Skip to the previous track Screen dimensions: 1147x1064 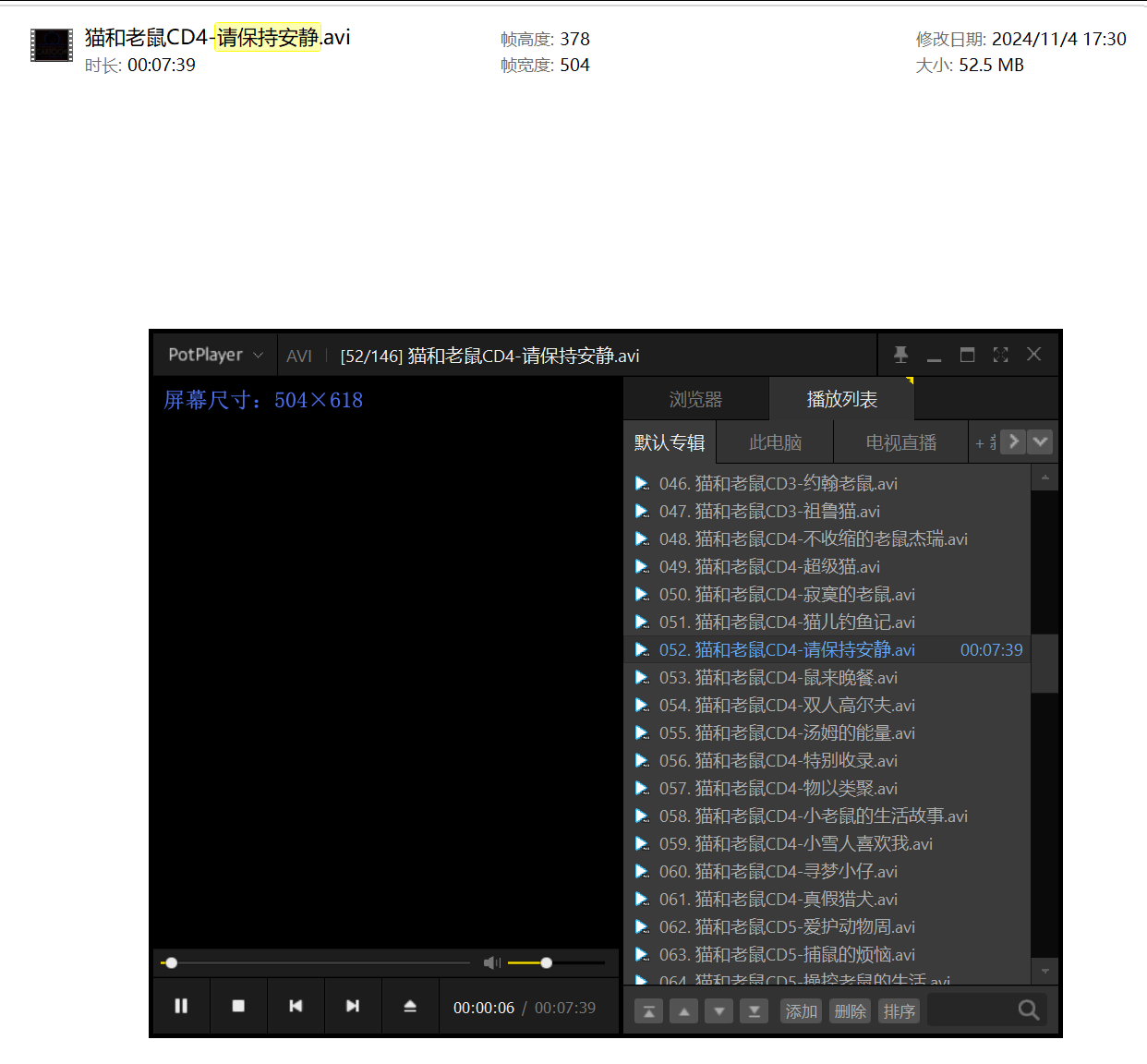pos(296,1006)
